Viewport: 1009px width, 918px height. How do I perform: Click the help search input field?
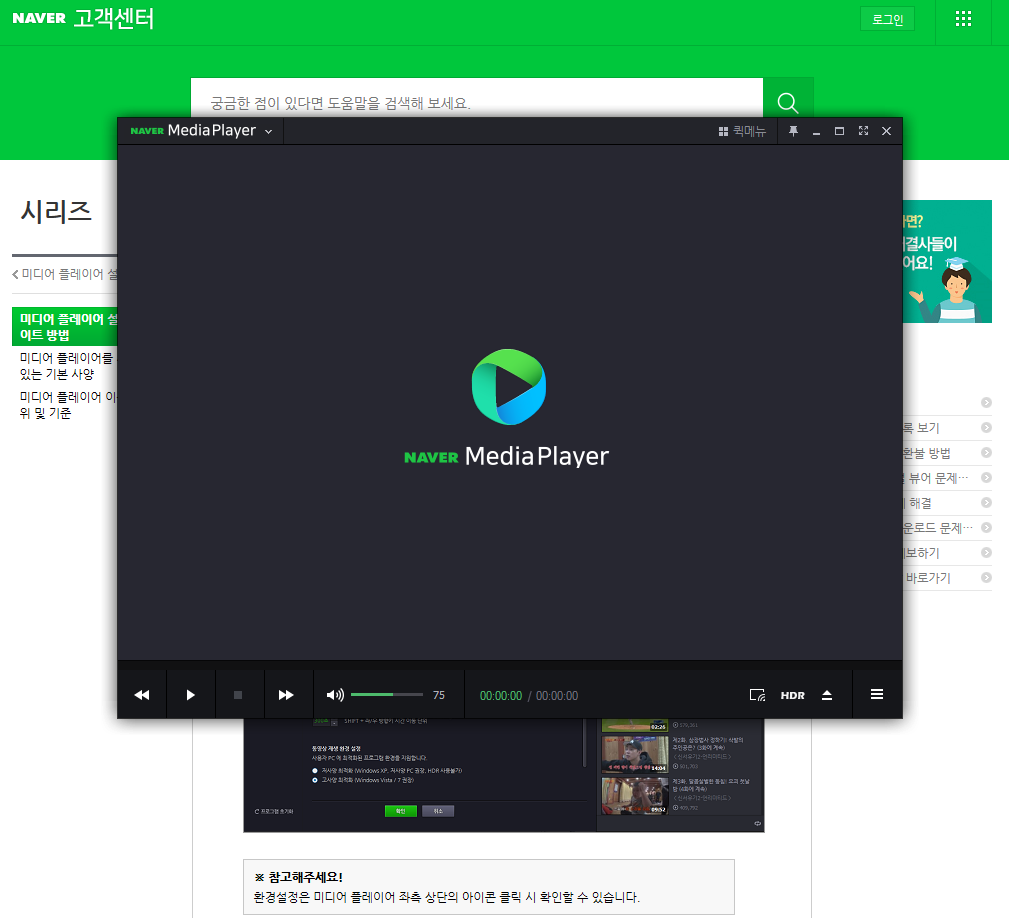[x=477, y=103]
